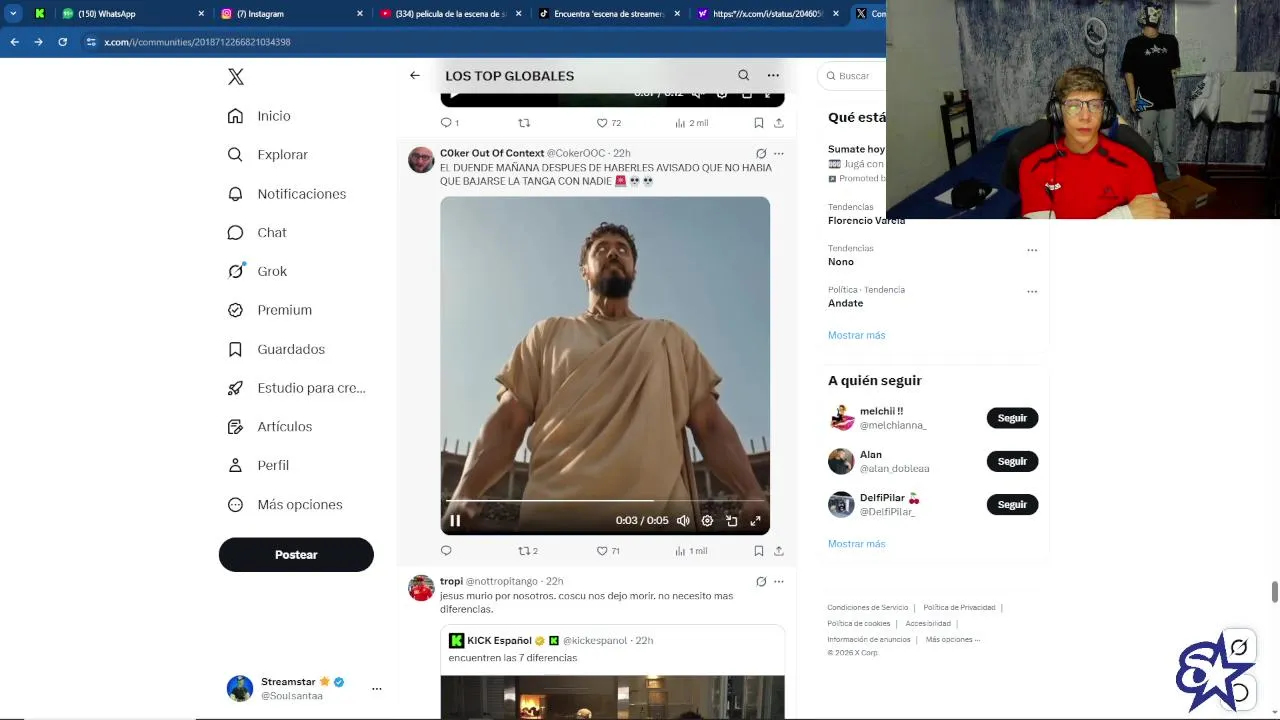Seek on the gladiator video progress bar
Image resolution: width=1280 pixels, height=720 pixels.
(x=605, y=501)
